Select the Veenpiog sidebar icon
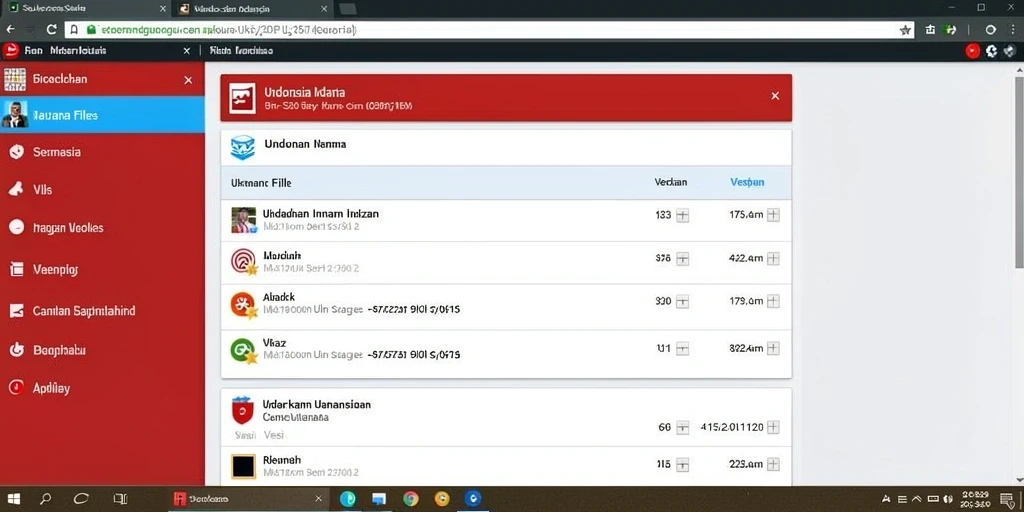Screen dimensions: 1024x512 coord(16,269)
